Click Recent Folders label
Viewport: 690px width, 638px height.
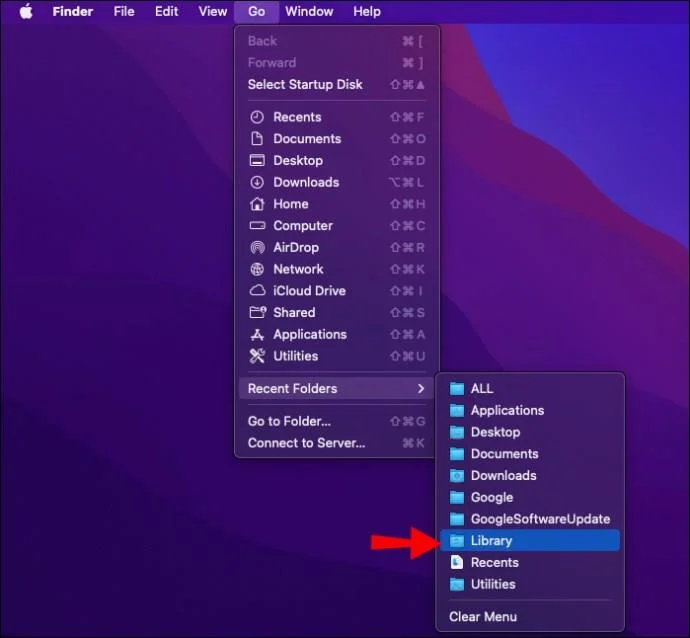(x=292, y=389)
